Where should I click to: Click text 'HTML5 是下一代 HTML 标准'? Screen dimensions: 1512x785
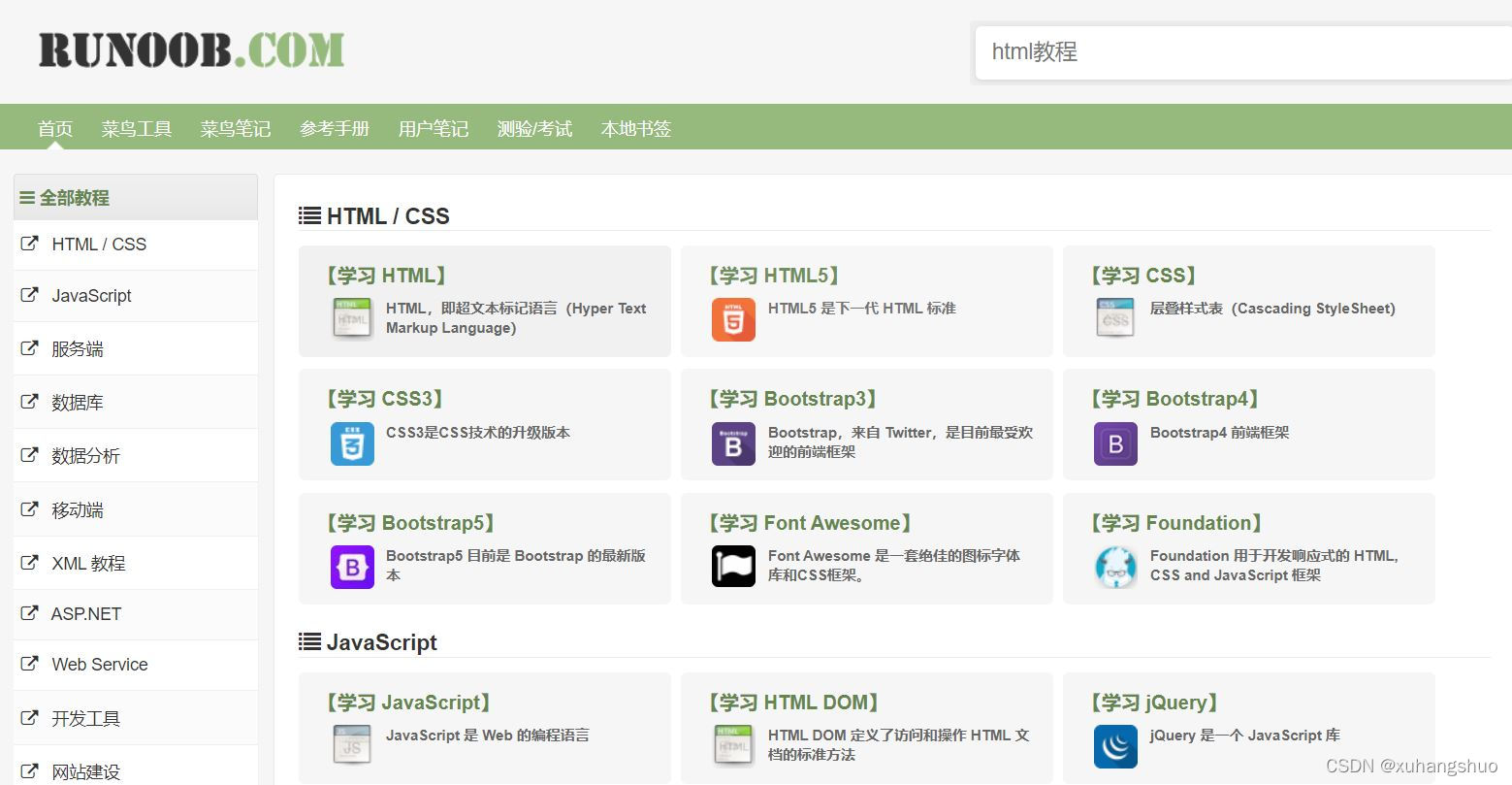point(862,309)
